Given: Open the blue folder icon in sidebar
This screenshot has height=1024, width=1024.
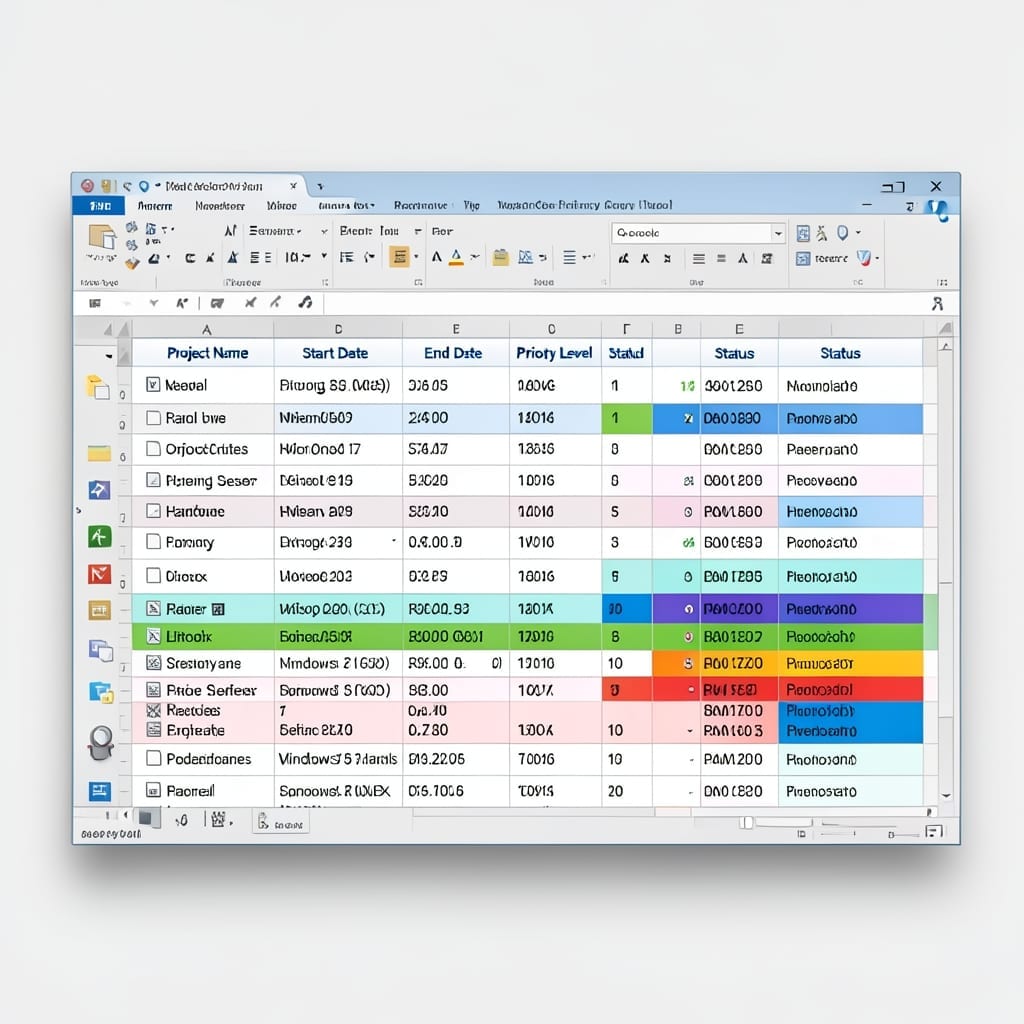Looking at the screenshot, I should point(101,692).
